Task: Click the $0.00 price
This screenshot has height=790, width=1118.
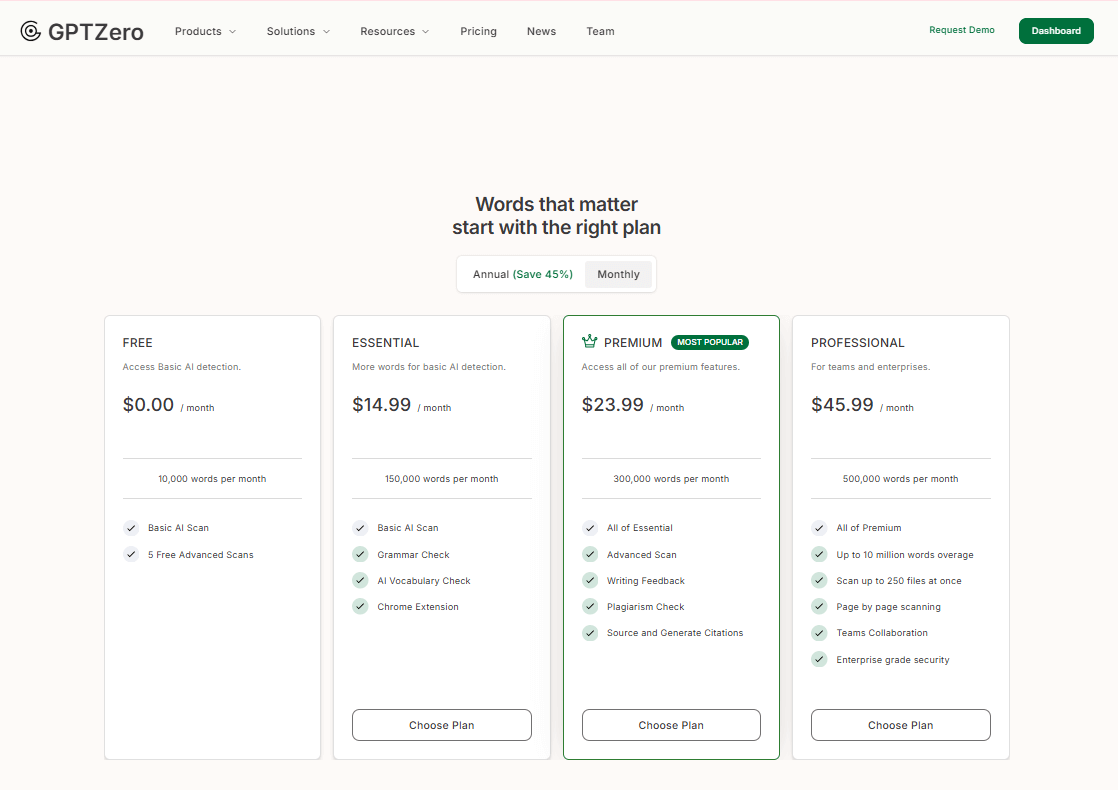Action: pyautogui.click(x=148, y=404)
